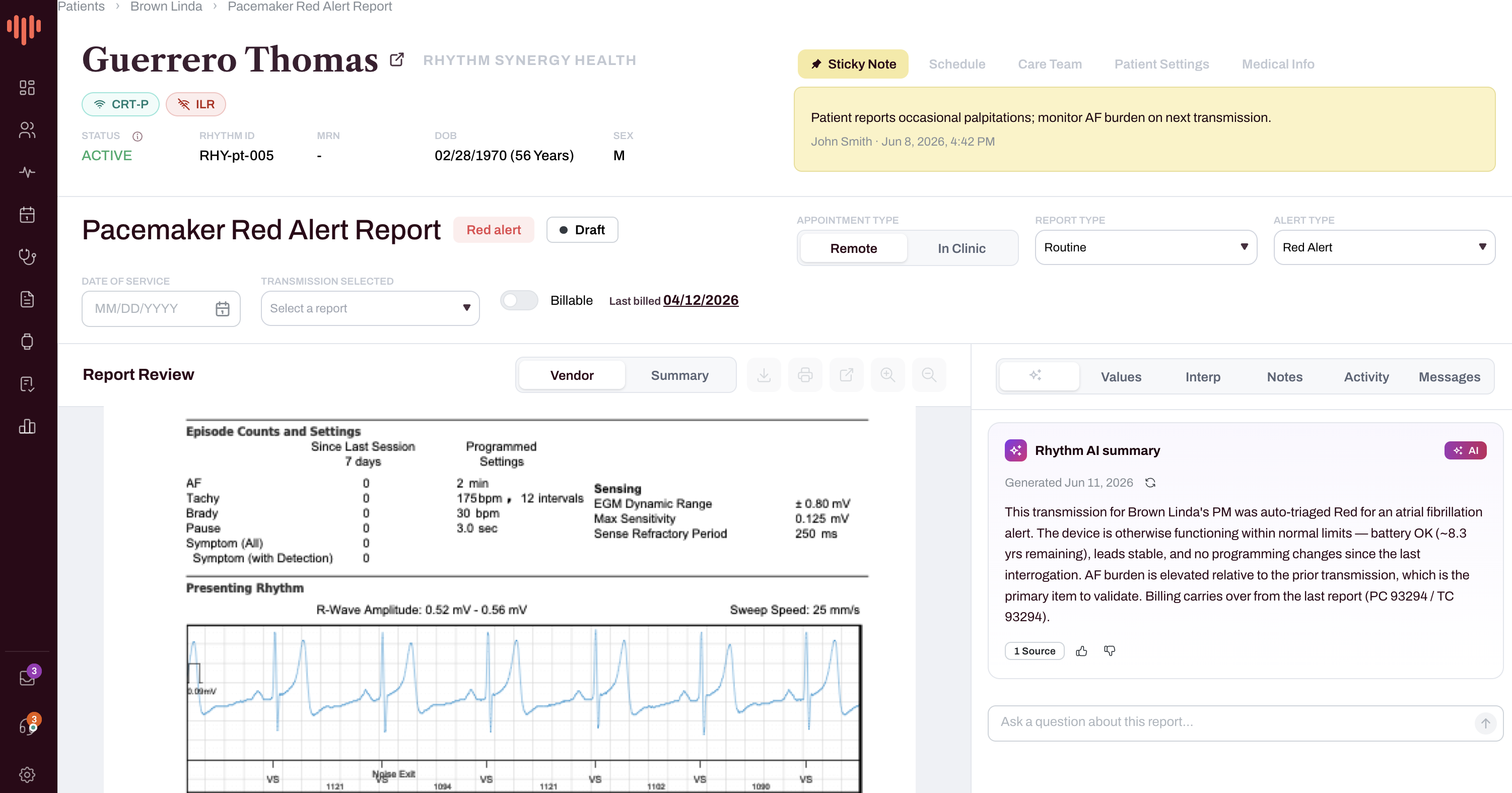
Task: Give thumbs up to AI summary
Action: [x=1082, y=651]
